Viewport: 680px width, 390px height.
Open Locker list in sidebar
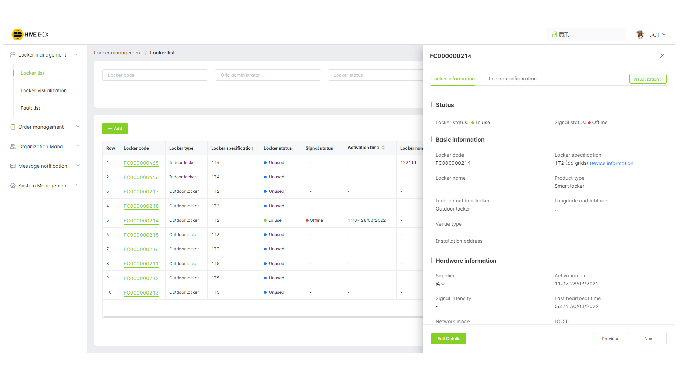pos(33,73)
